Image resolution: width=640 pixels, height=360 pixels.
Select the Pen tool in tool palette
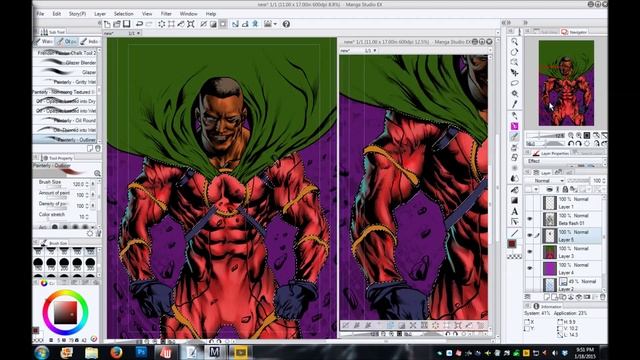[514, 116]
